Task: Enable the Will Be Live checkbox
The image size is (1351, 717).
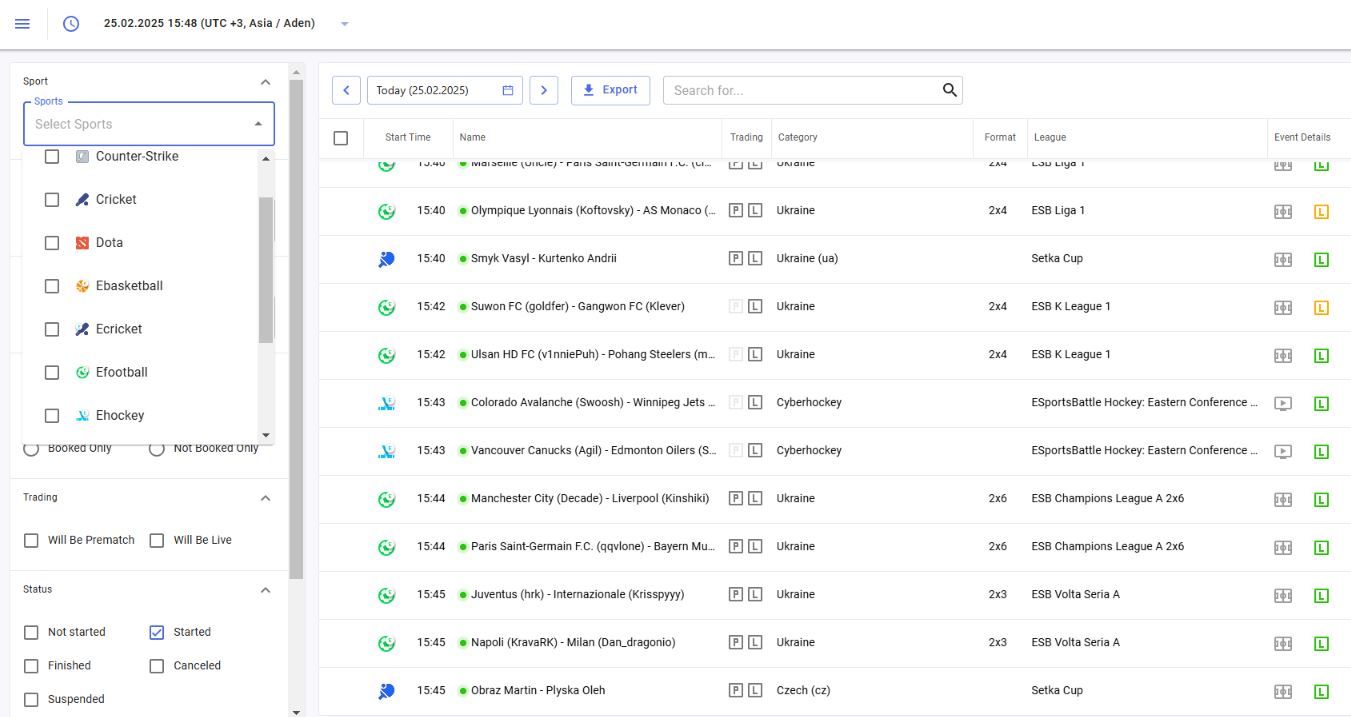Action: [x=156, y=540]
